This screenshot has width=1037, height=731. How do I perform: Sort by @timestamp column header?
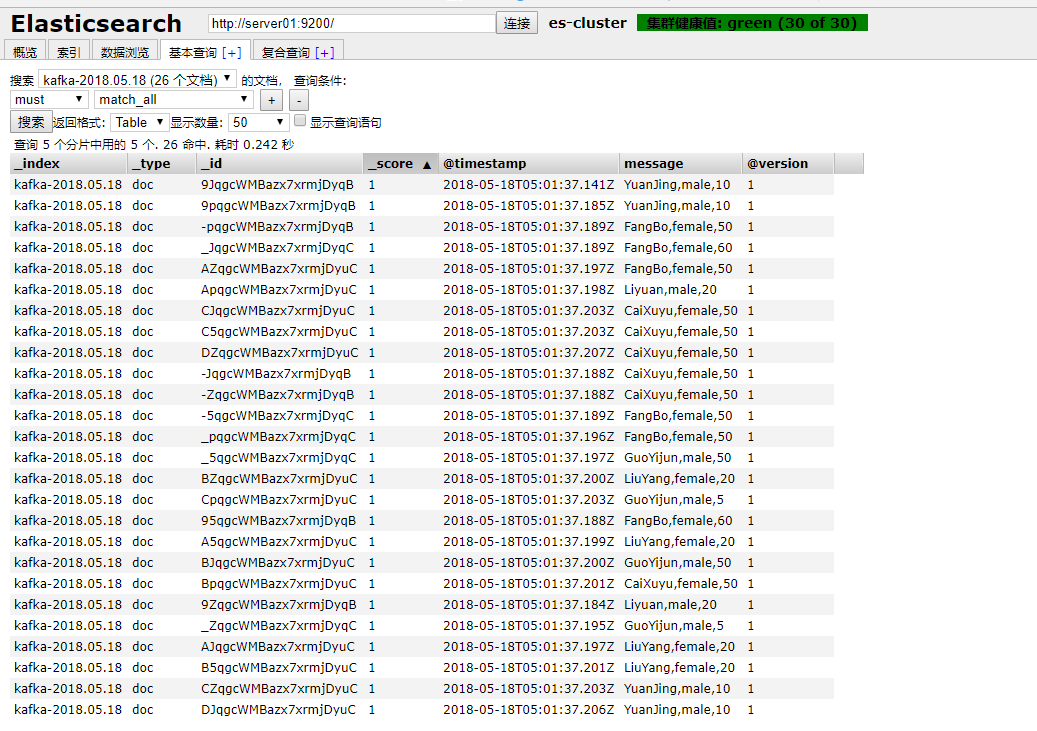[x=528, y=163]
